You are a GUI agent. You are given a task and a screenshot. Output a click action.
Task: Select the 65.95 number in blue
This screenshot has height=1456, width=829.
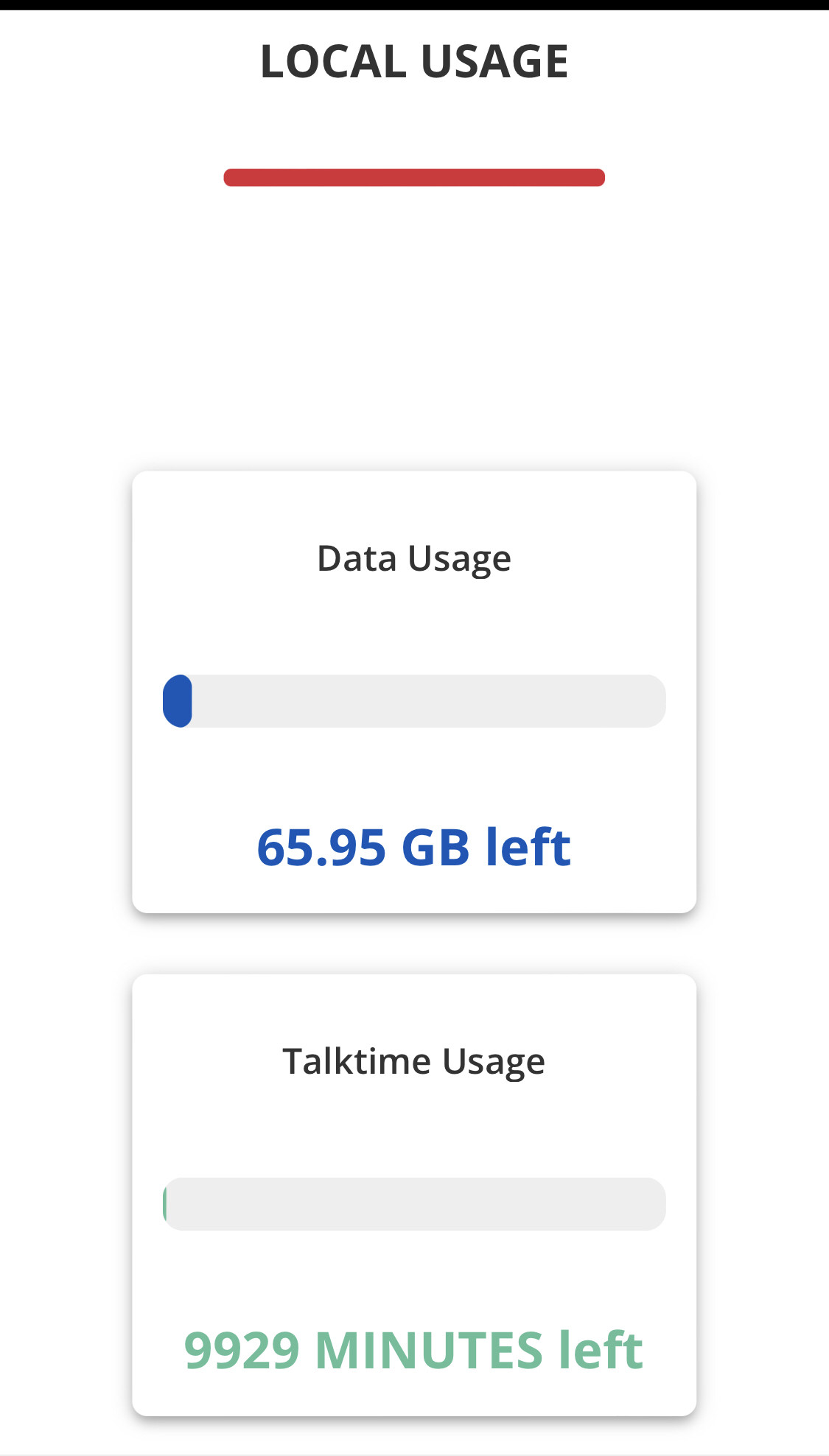tap(321, 847)
